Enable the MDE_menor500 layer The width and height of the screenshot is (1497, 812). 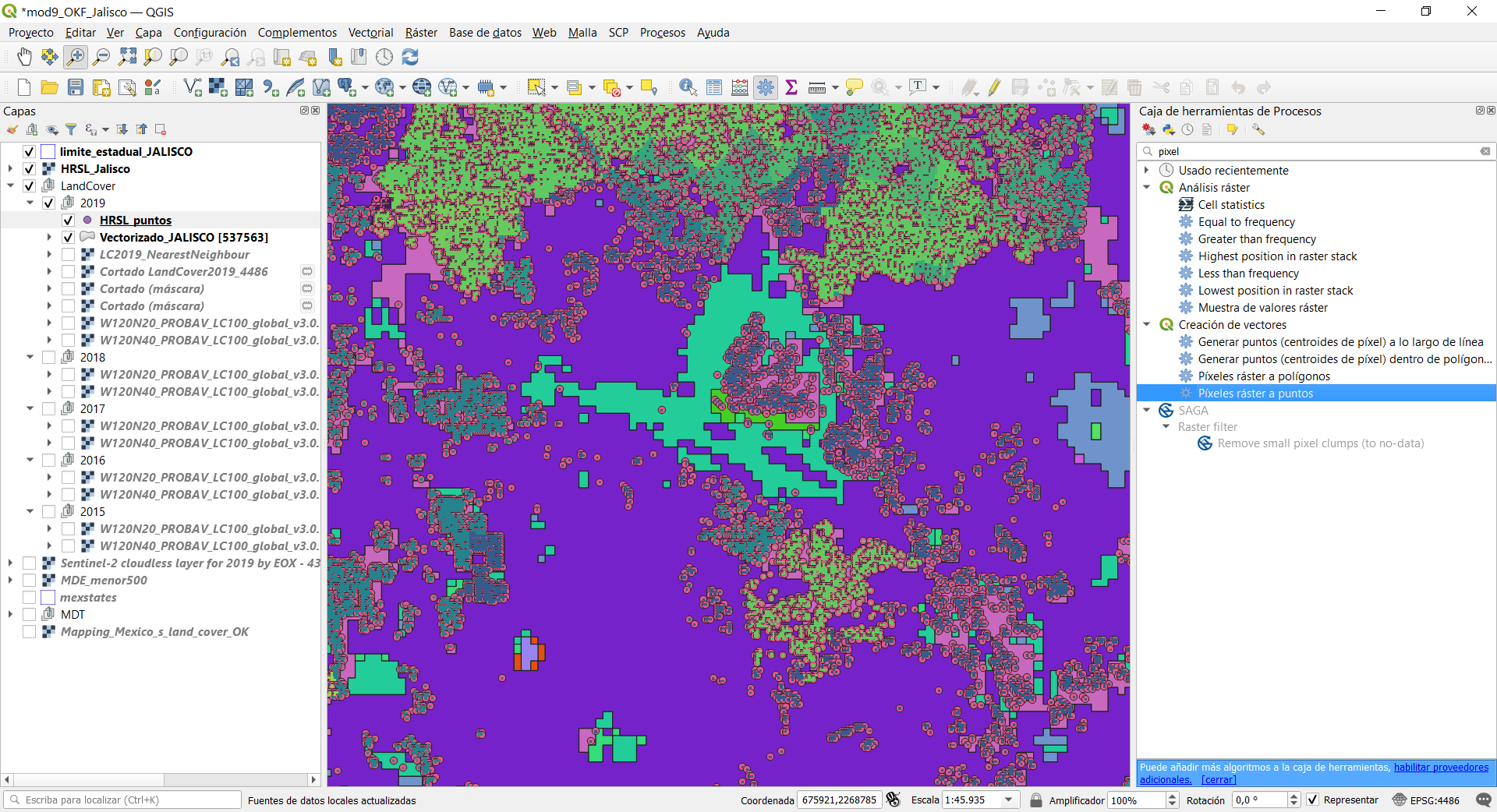coord(30,580)
